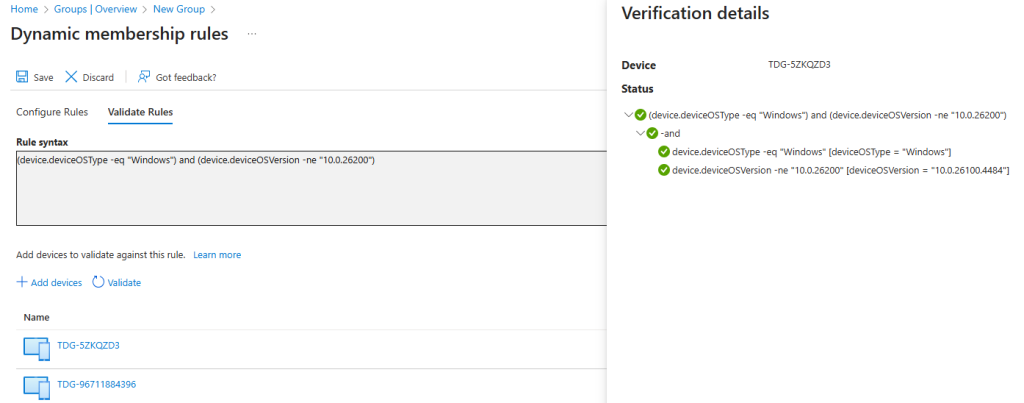Click the Got feedback person icon

click(144, 77)
